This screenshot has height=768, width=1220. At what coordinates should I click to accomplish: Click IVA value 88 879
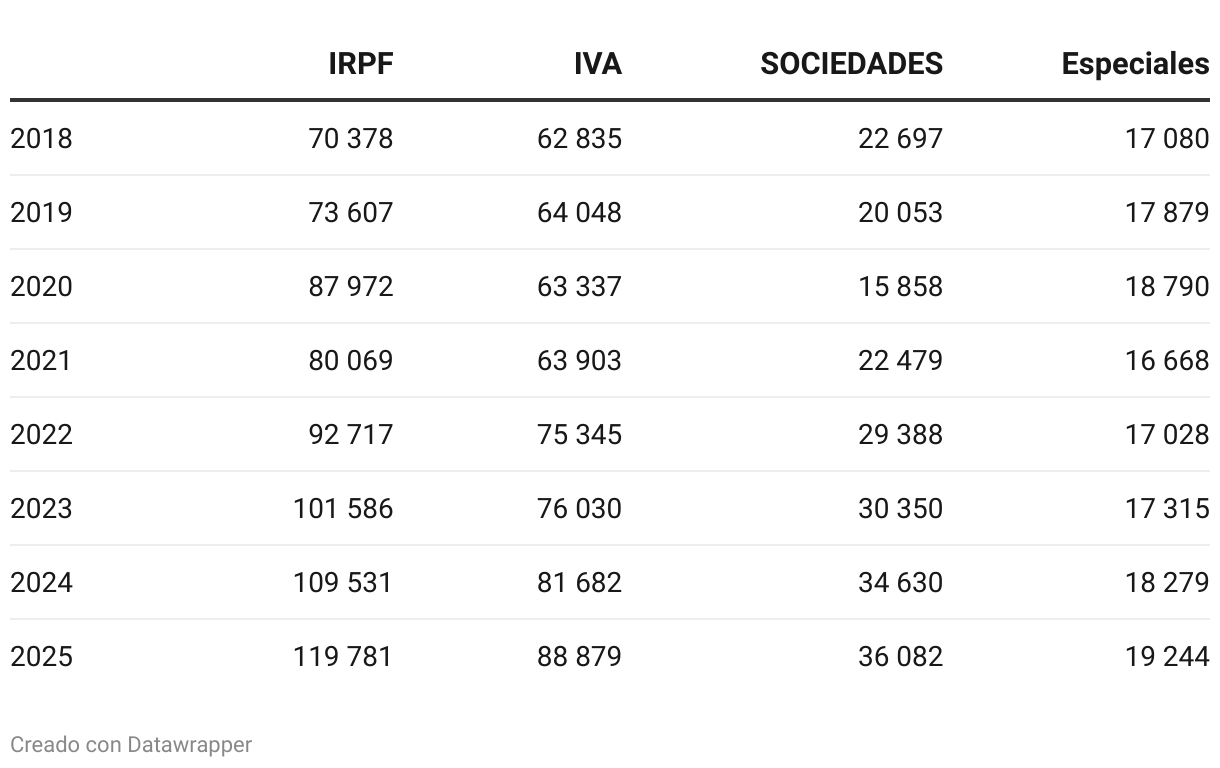coord(579,656)
